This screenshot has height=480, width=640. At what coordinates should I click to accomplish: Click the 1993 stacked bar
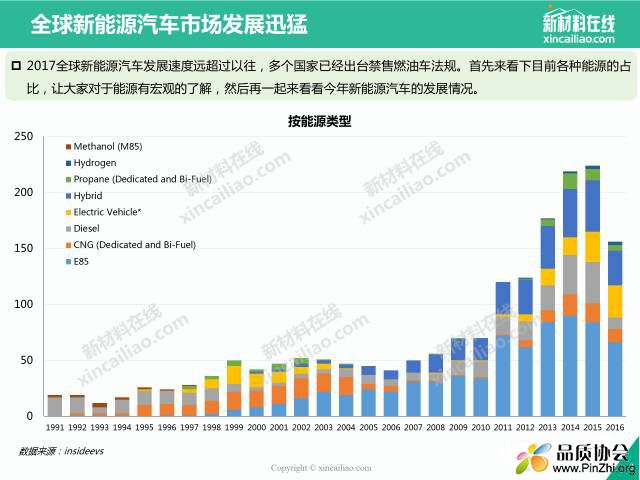pos(100,410)
